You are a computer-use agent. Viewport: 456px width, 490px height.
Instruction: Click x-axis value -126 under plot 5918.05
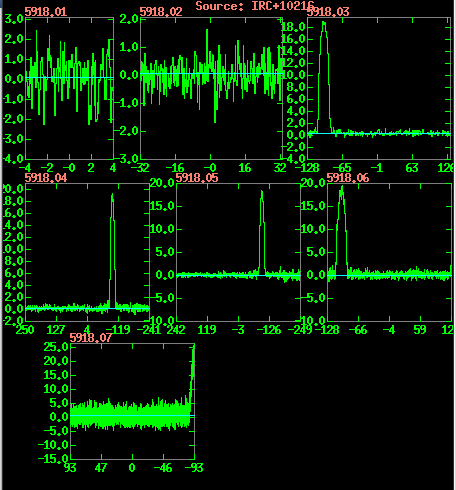[269, 330]
